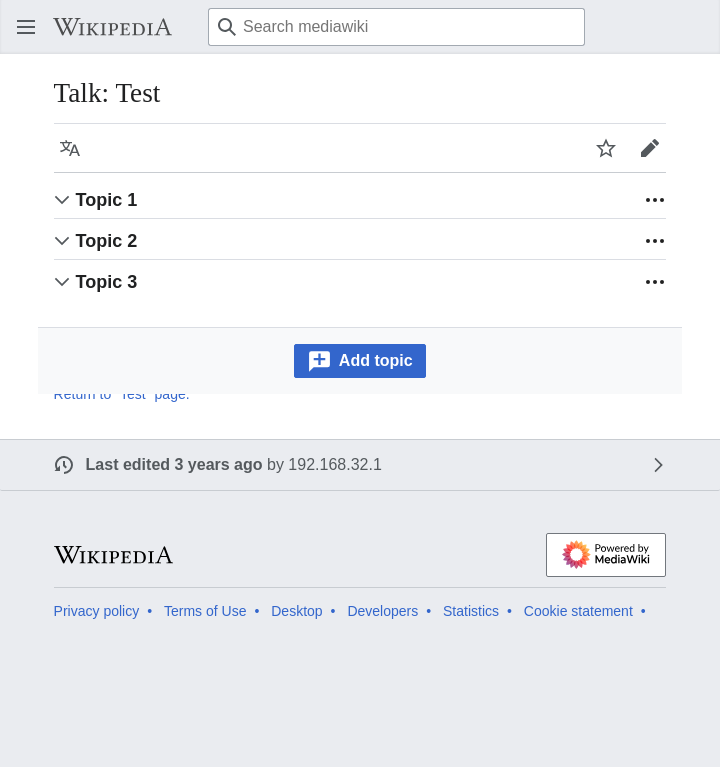The image size is (720, 768).
Task: Open Topic 3 more options ellipsis
Action: coord(655,282)
